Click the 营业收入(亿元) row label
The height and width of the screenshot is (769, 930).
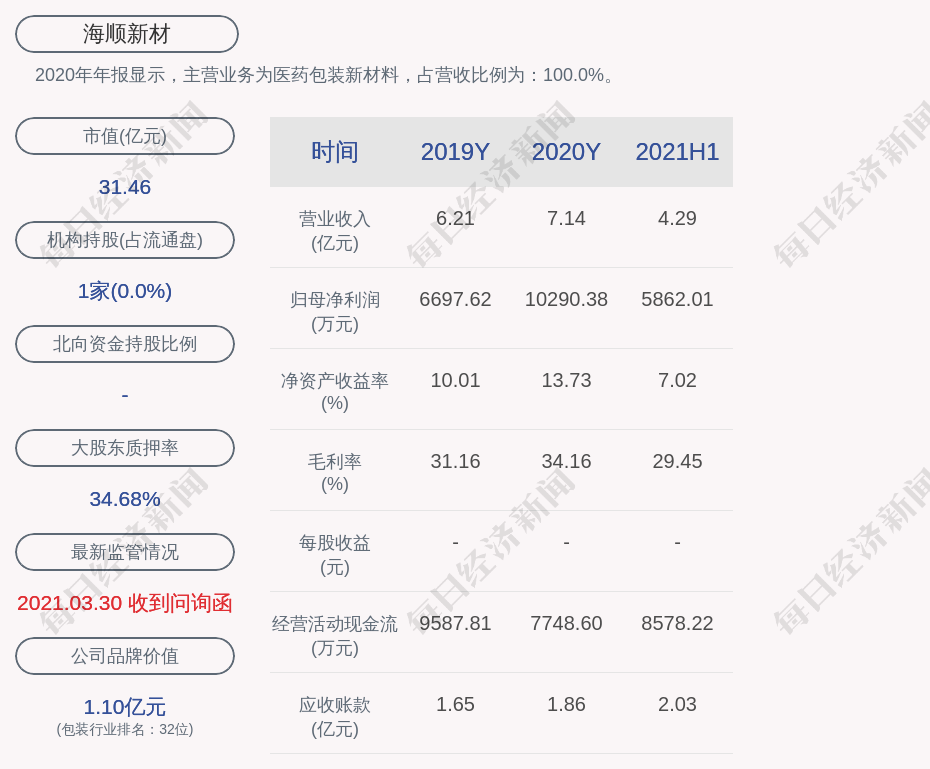335,231
